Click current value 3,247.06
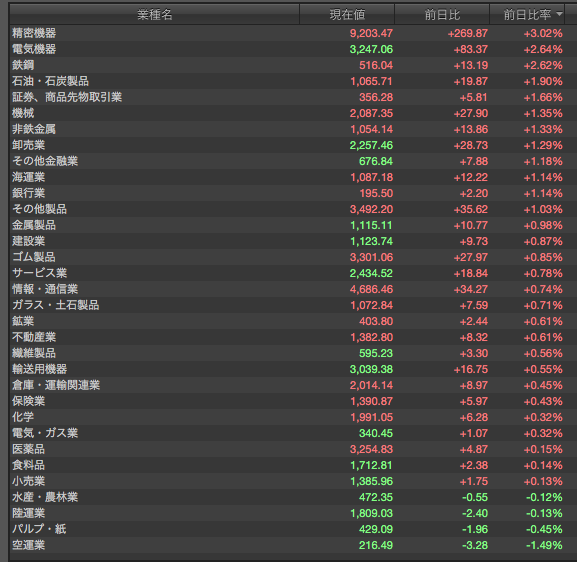The width and height of the screenshot is (577, 562). [x=371, y=49]
